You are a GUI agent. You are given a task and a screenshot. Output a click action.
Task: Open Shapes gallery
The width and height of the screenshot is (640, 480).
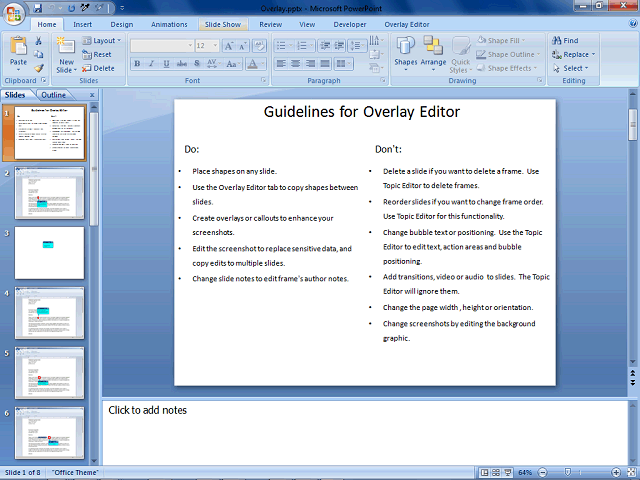(x=405, y=54)
